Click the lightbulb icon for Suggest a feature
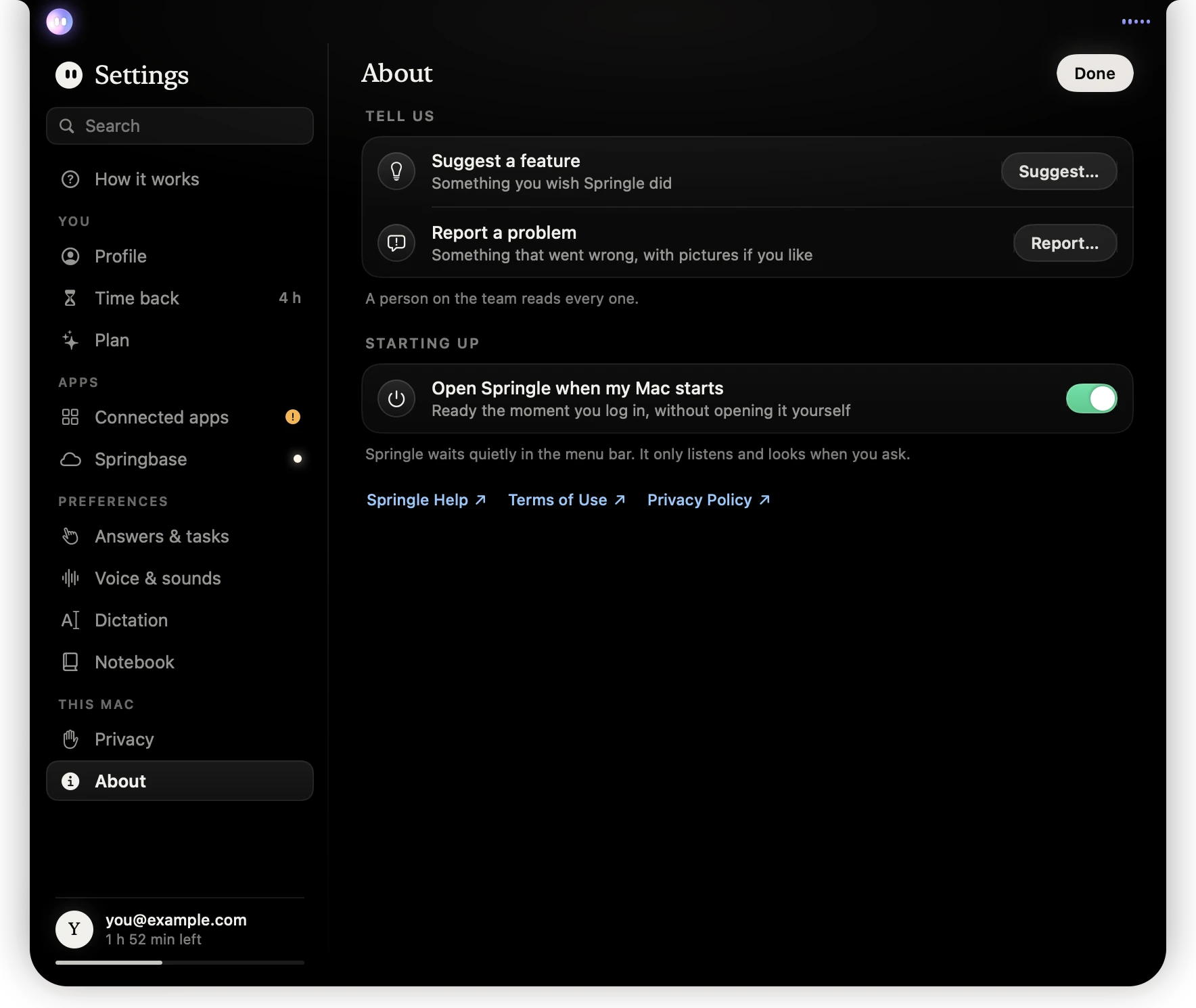The image size is (1196, 1008). point(396,171)
